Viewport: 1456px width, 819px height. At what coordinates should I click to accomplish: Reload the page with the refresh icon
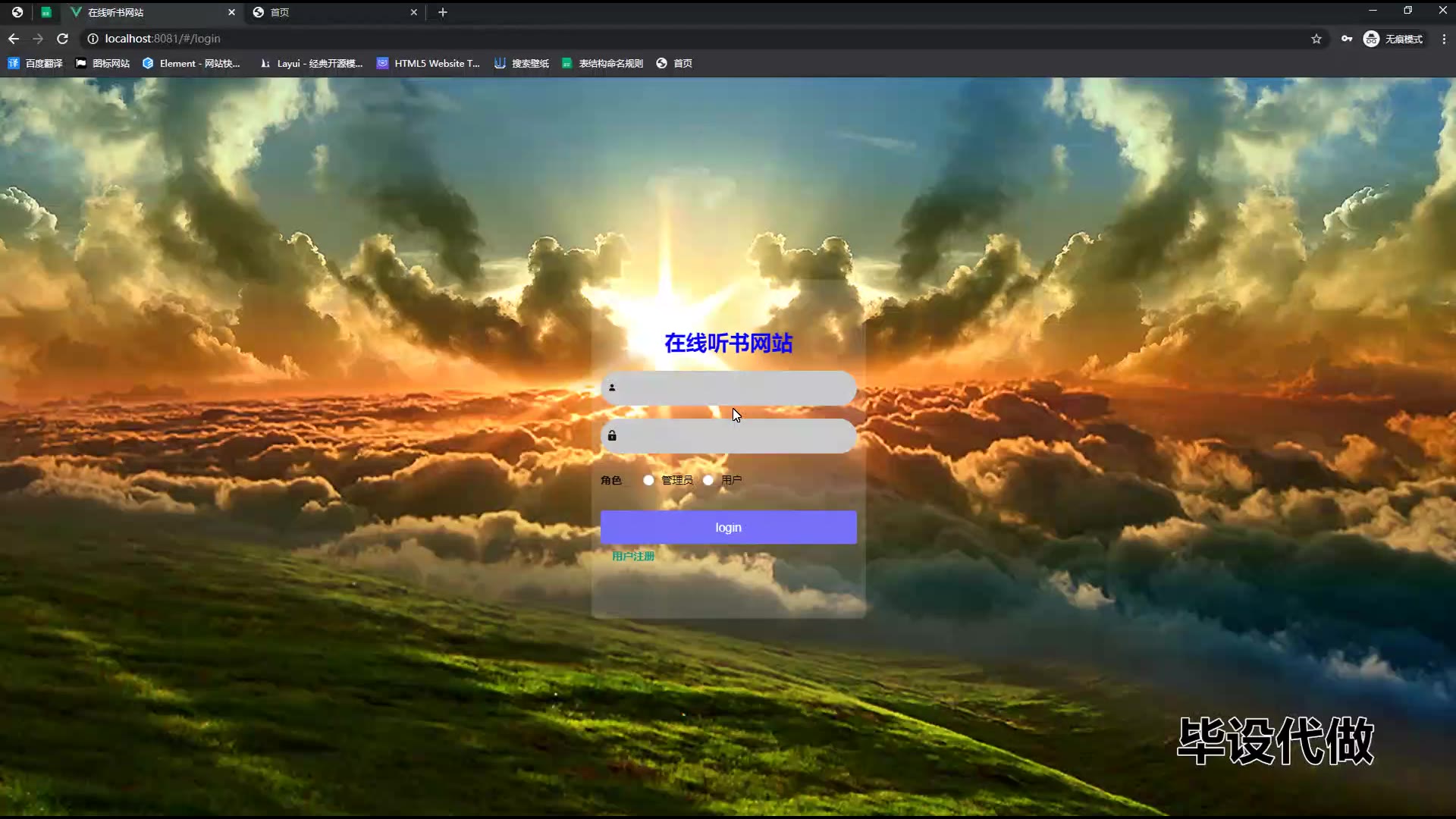(63, 39)
